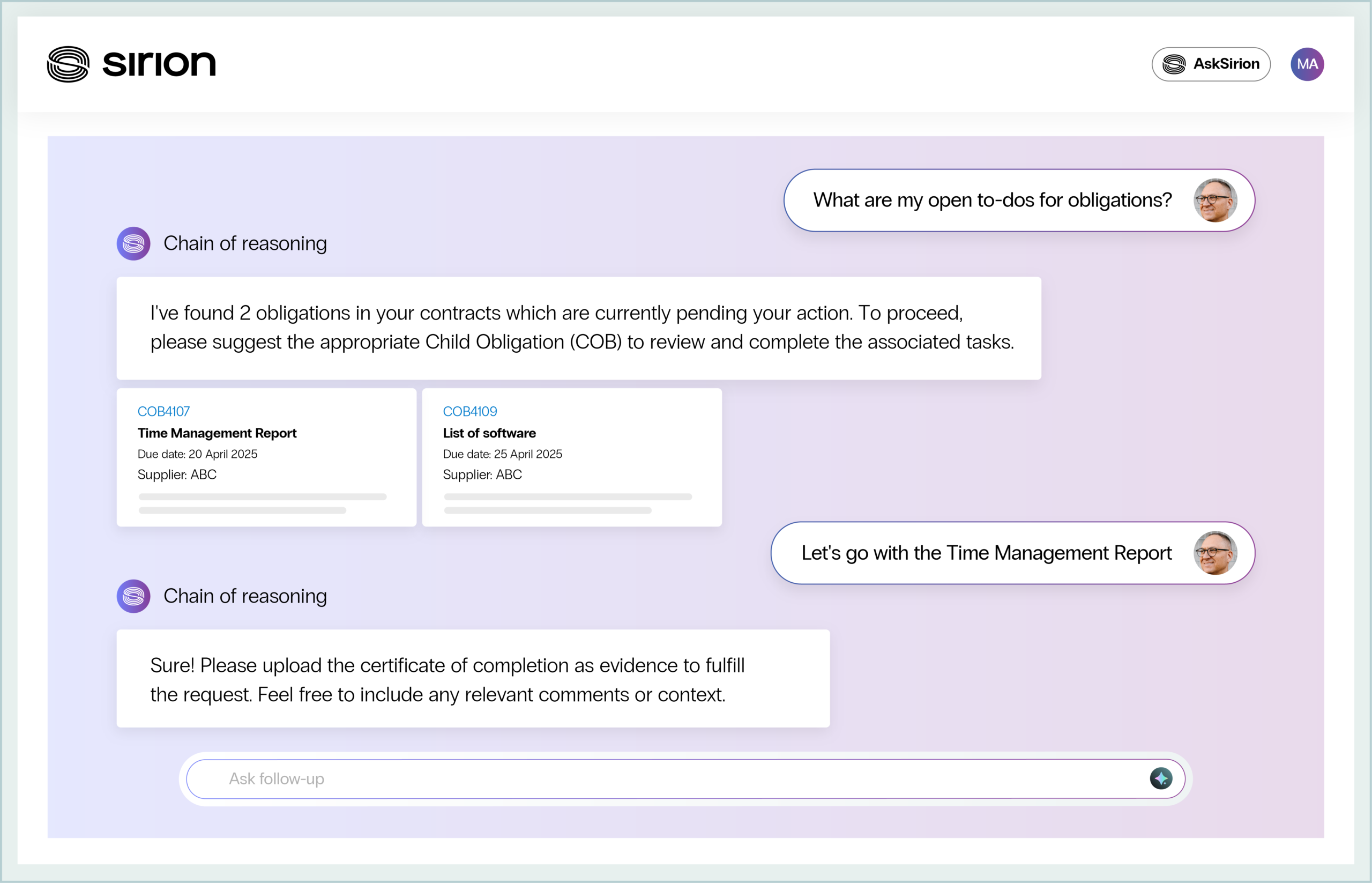The height and width of the screenshot is (883, 1372).
Task: Click the Sirion logo in the header
Action: [x=131, y=64]
